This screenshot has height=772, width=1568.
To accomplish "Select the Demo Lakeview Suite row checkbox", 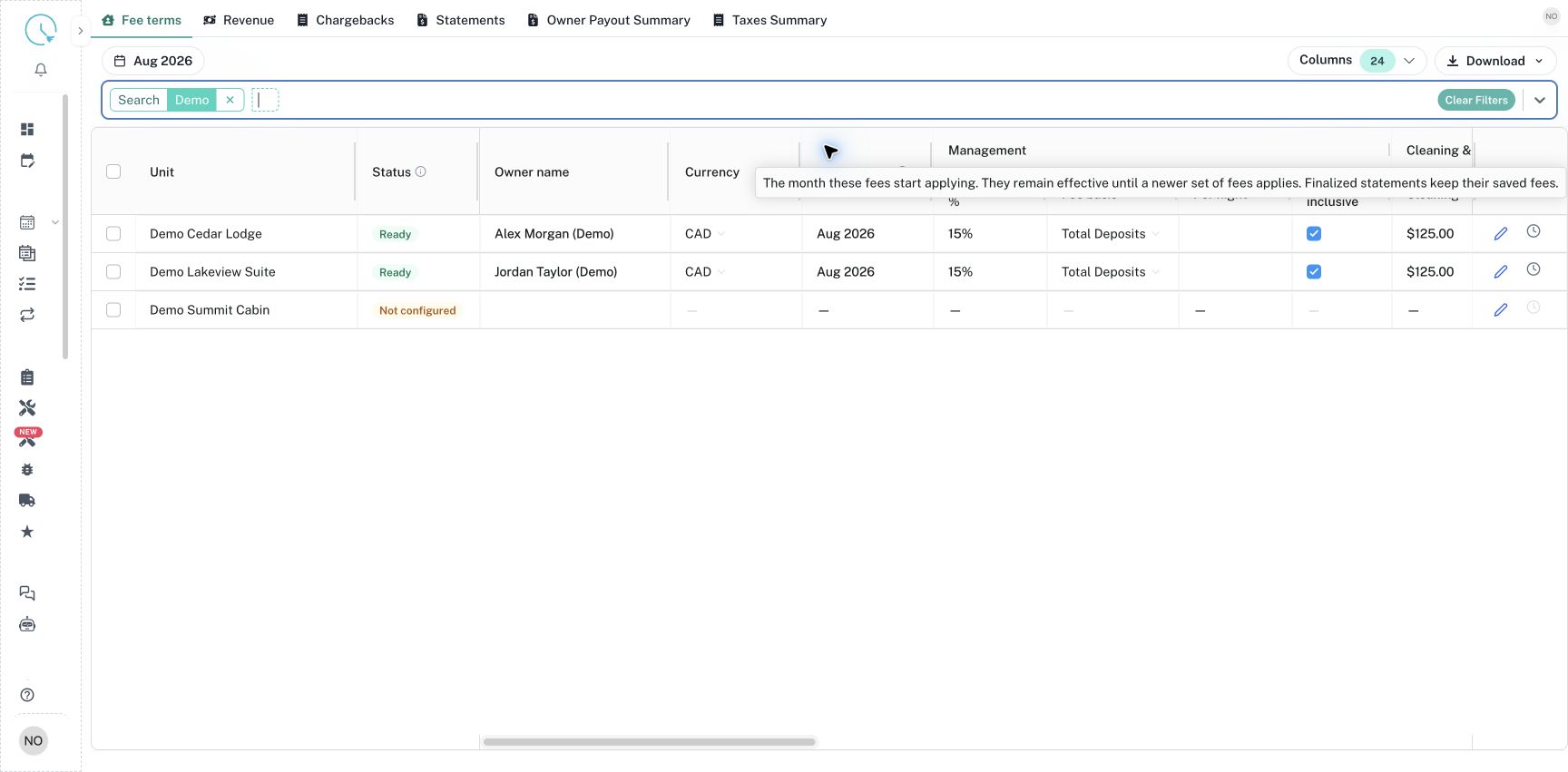I will (x=113, y=272).
